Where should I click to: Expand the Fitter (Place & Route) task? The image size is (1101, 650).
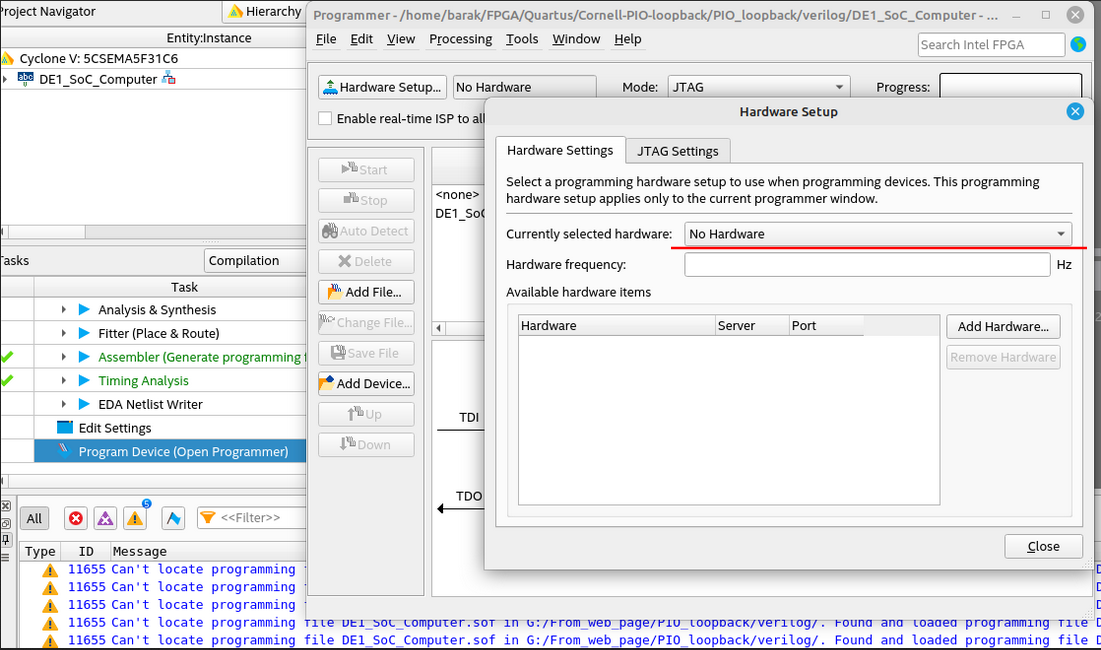64,333
